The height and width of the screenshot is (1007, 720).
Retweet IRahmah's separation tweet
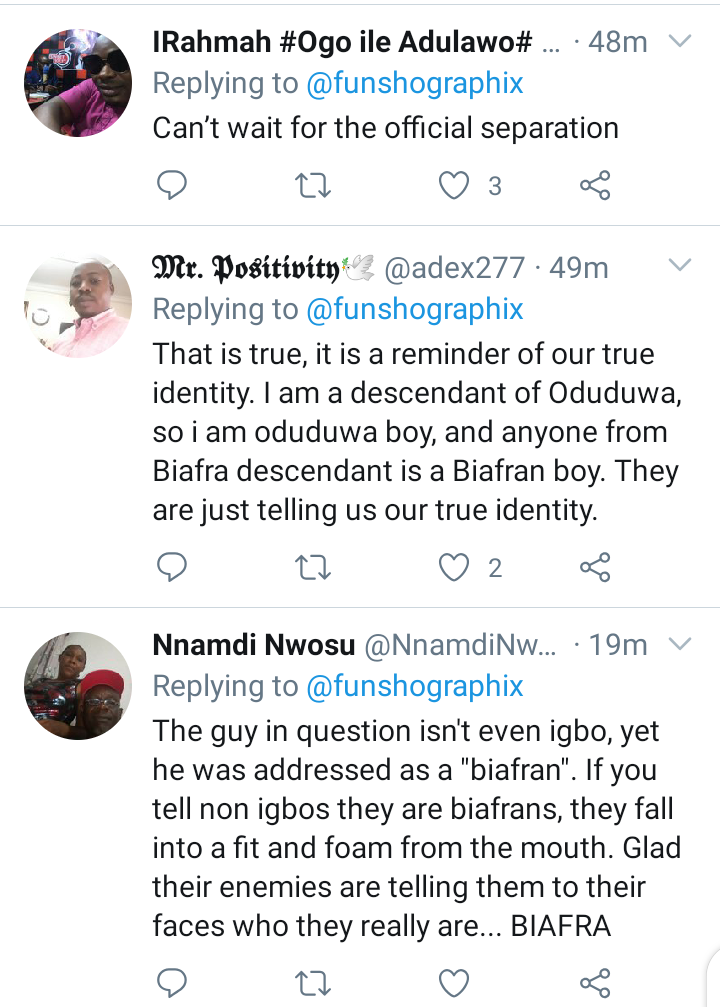click(313, 186)
